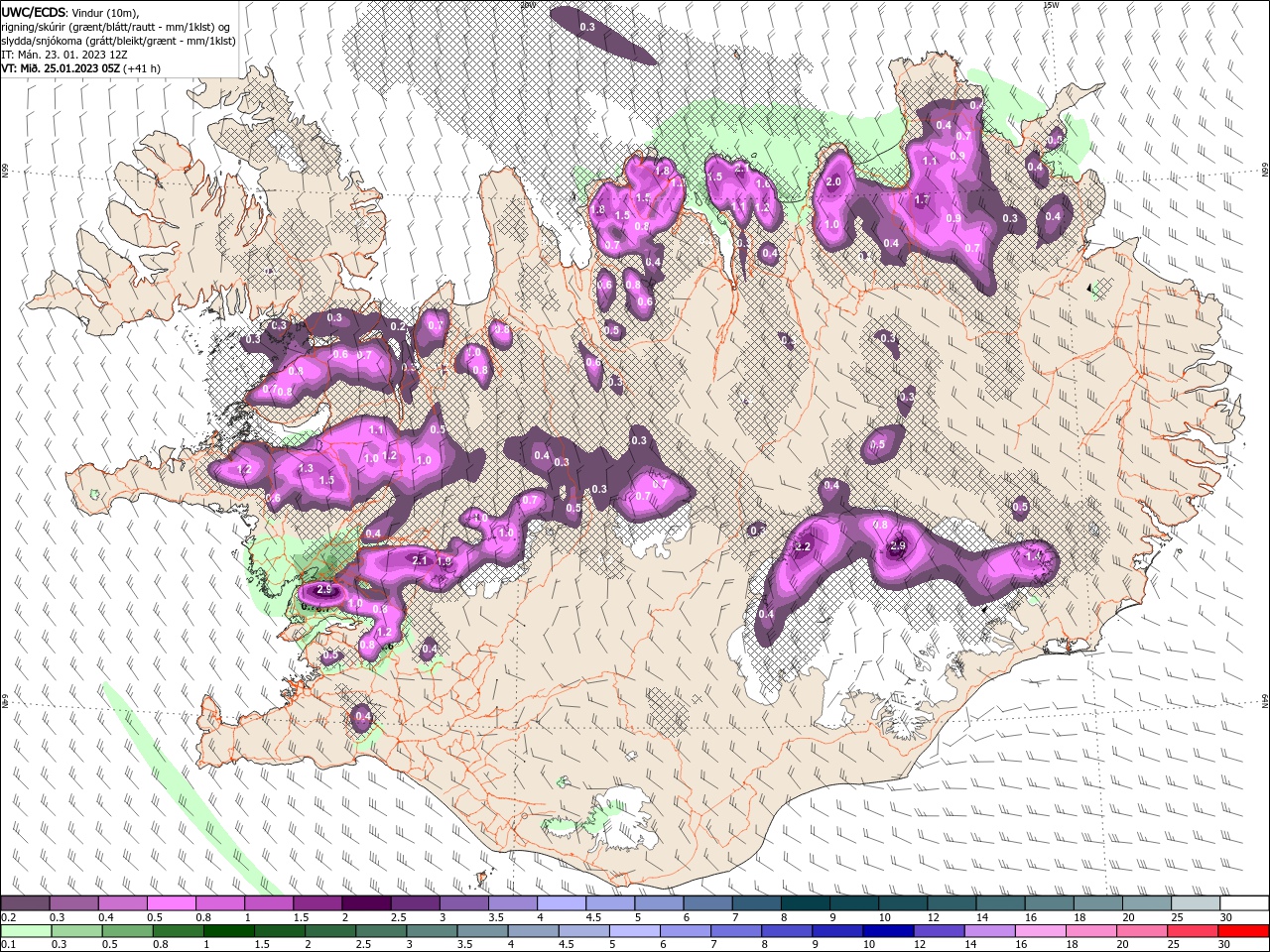1270x952 pixels.
Task: Select upper scale swatch starting at 0.2
Action: pyautogui.click(x=25, y=903)
